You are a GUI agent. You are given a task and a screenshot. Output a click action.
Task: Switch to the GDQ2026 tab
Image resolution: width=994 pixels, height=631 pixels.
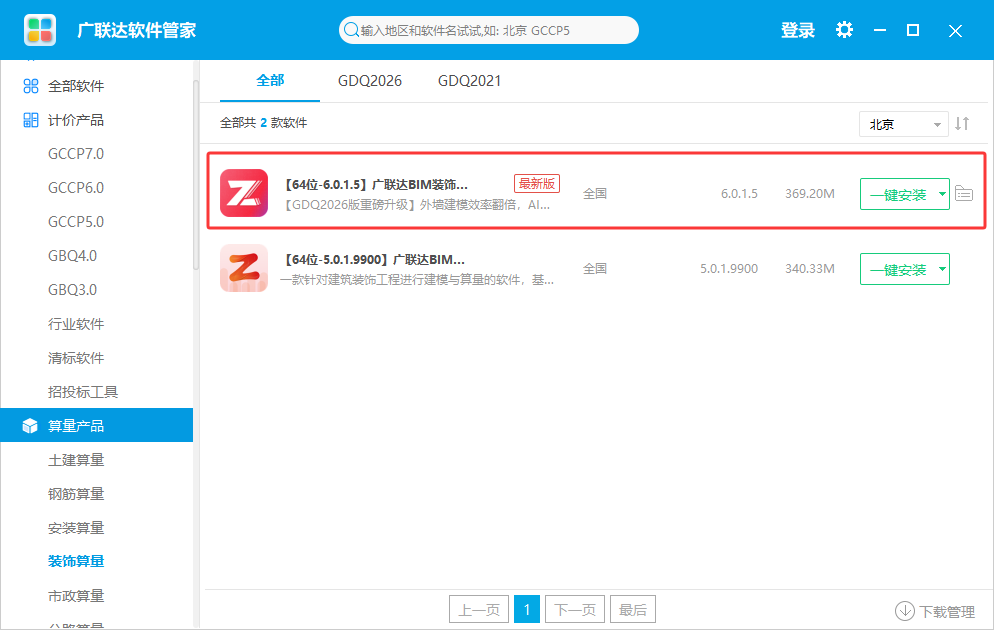coord(370,81)
